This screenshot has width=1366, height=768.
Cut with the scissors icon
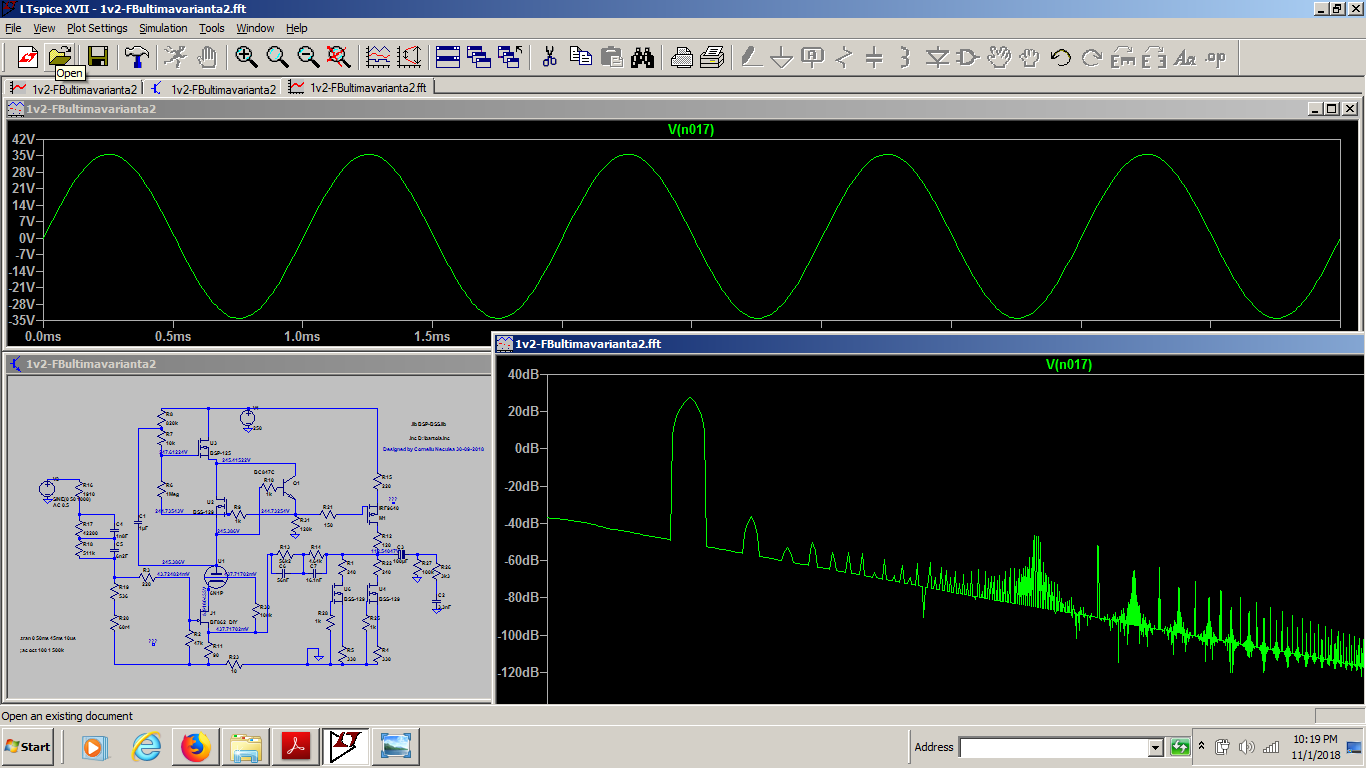(549, 56)
